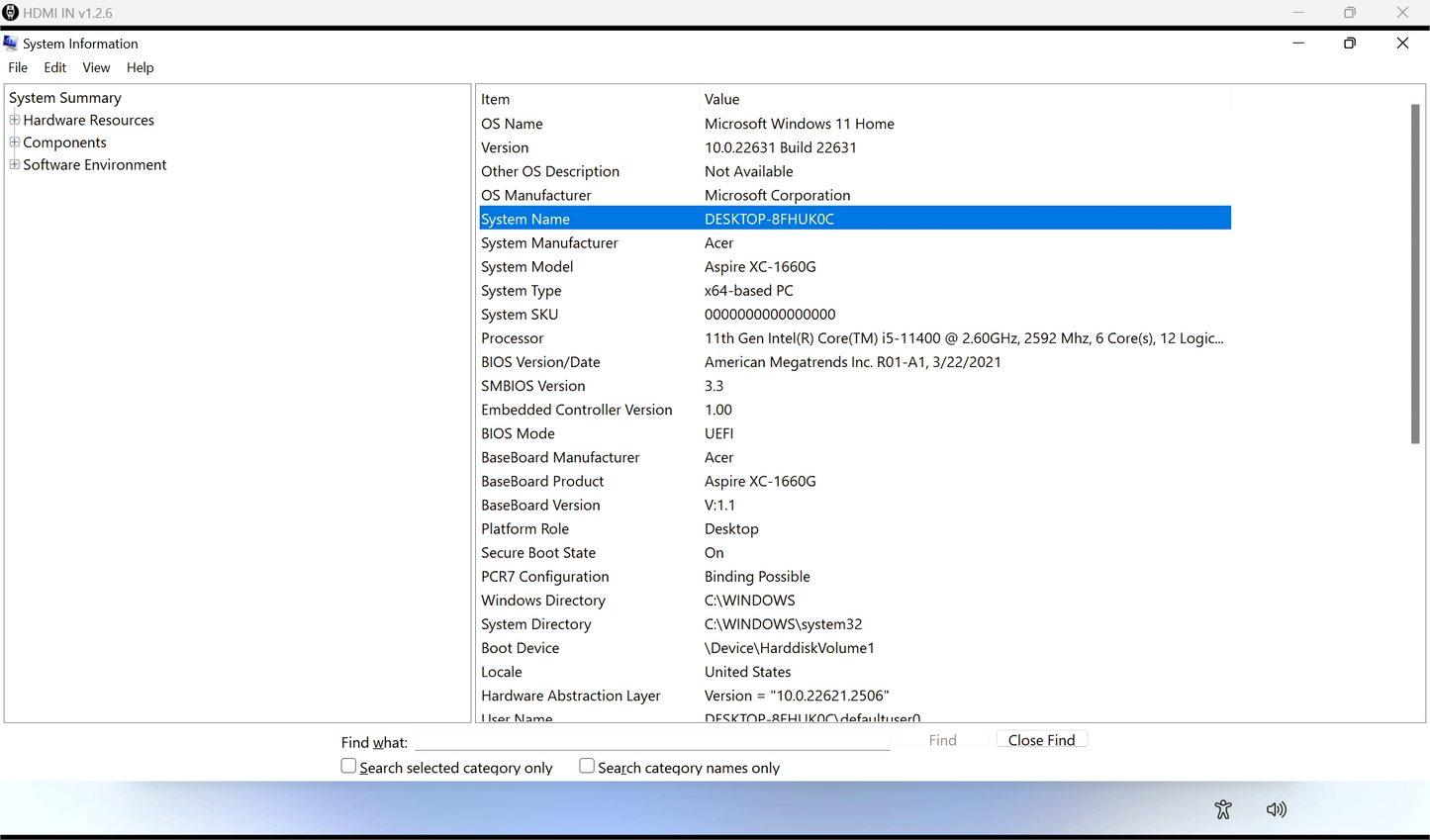
Task: Click the Binding Possible value
Action: tap(757, 577)
